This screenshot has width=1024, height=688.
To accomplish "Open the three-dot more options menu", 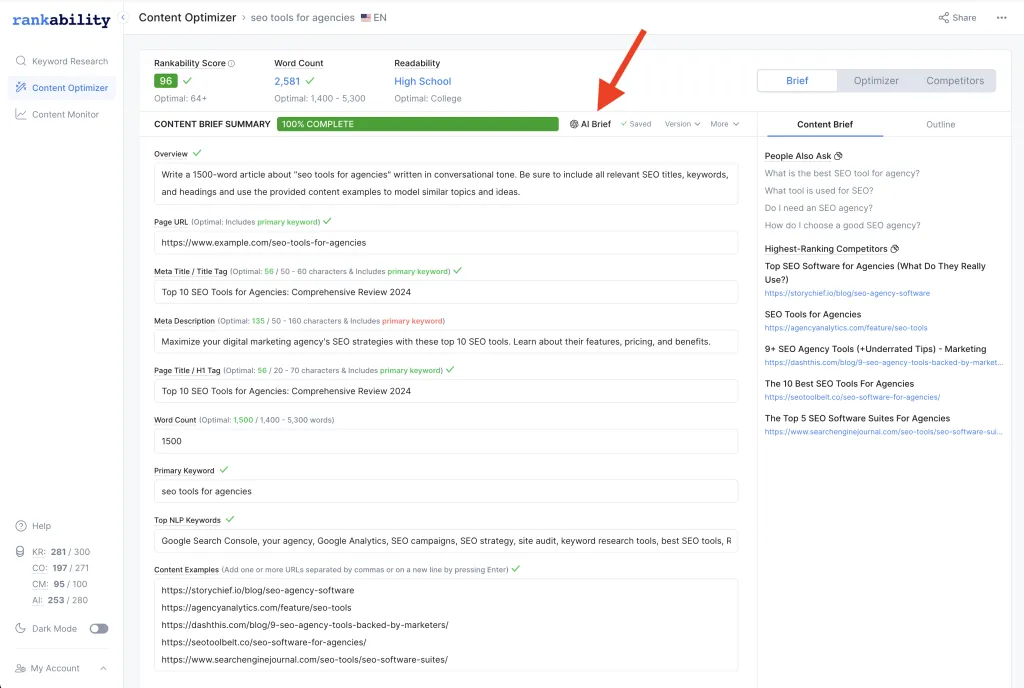I will 1001,18.
